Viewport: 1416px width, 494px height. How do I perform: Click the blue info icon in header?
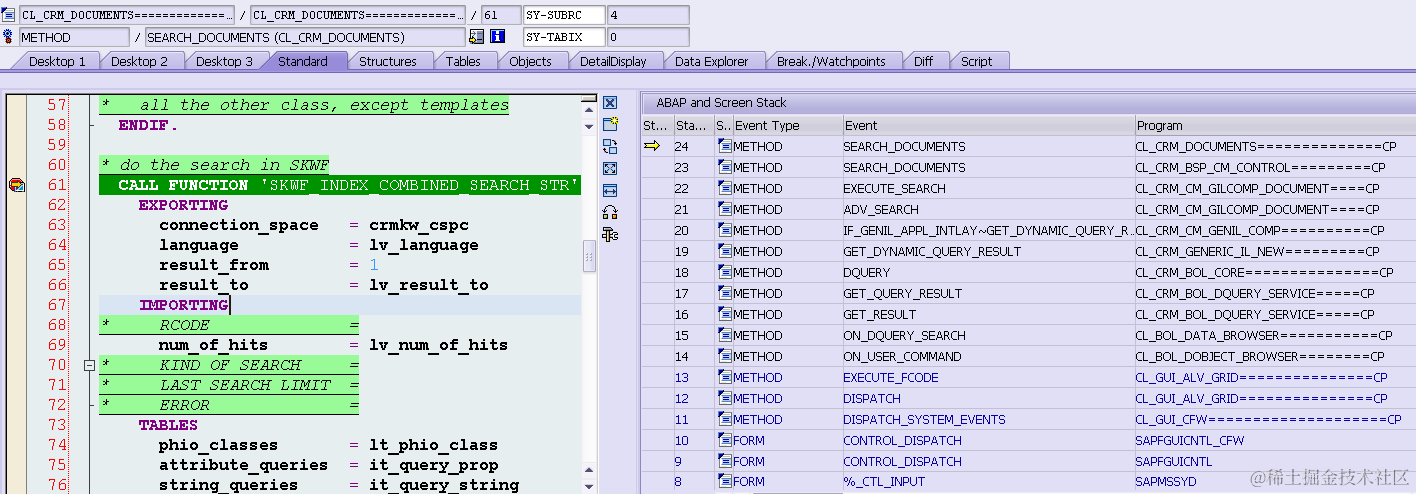[497, 37]
